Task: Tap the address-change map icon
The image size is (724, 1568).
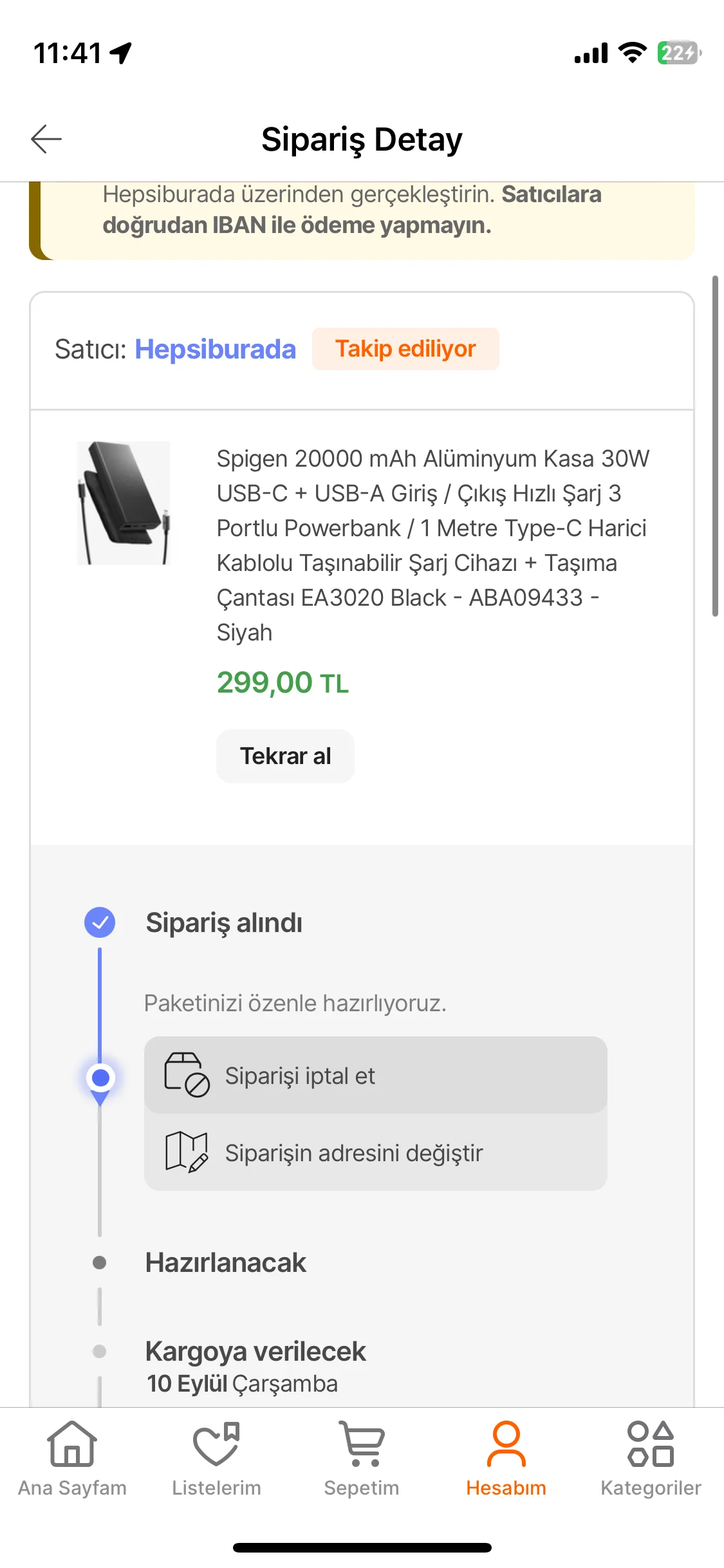Action: pos(187,1152)
